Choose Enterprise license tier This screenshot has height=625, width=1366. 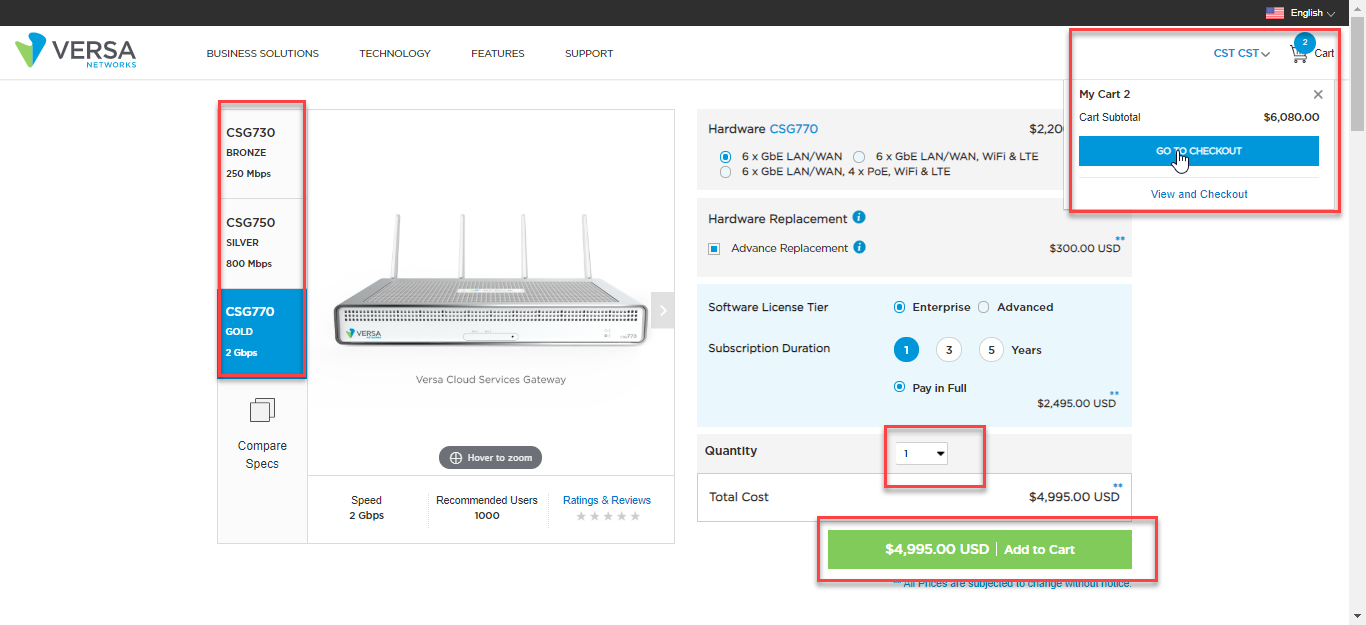pos(899,307)
